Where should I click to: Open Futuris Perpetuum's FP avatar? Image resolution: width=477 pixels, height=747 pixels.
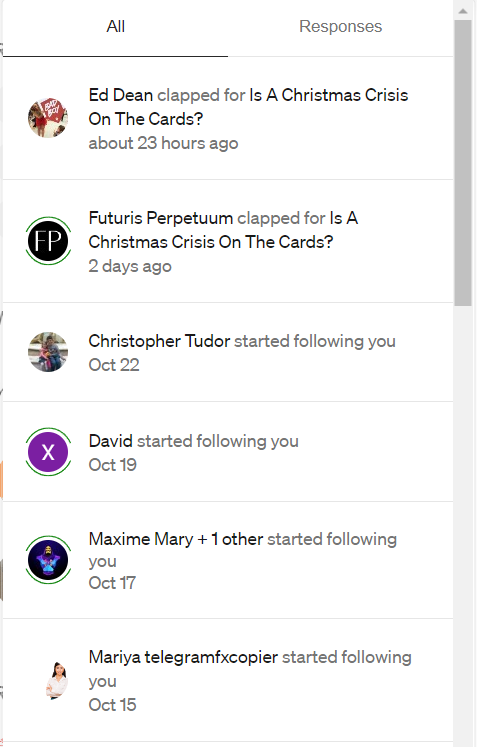[x=48, y=241]
